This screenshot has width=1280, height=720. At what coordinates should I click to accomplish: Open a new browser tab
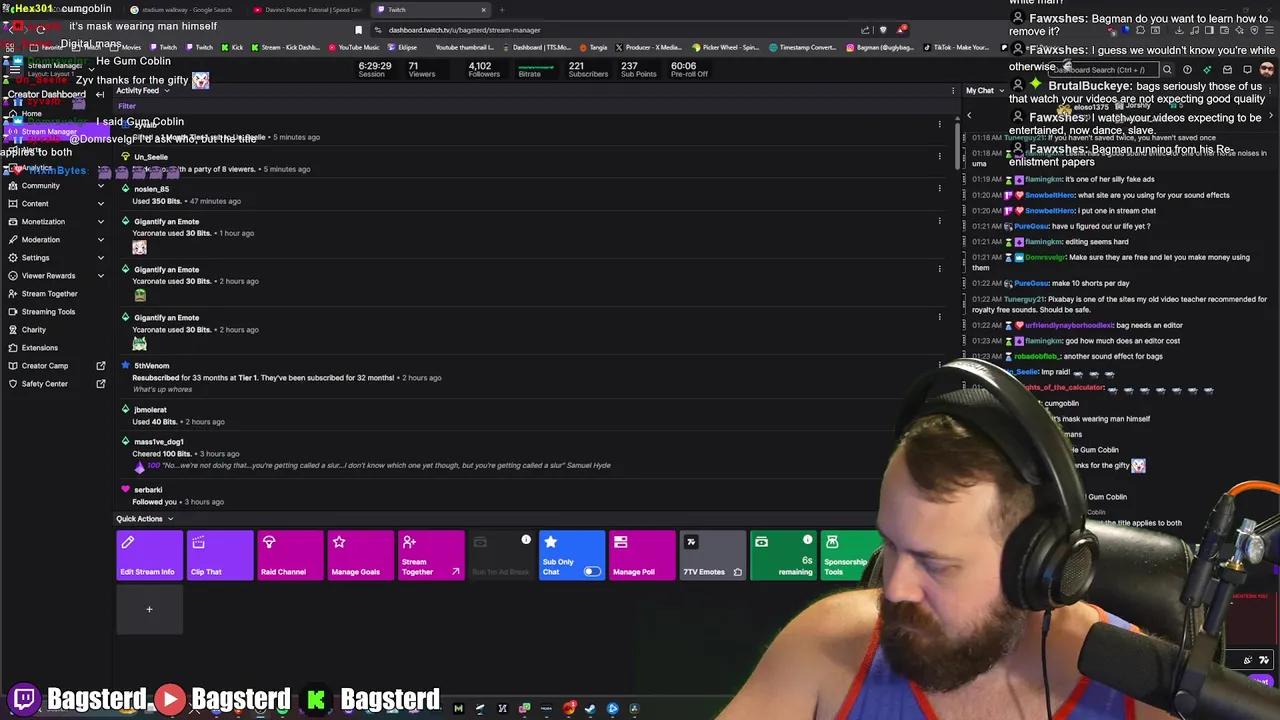[502, 10]
